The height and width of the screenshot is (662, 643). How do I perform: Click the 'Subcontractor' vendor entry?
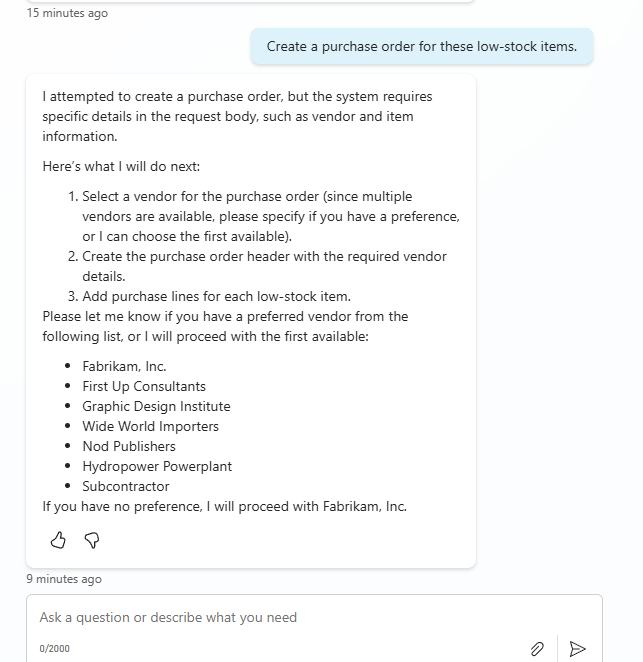(x=126, y=486)
